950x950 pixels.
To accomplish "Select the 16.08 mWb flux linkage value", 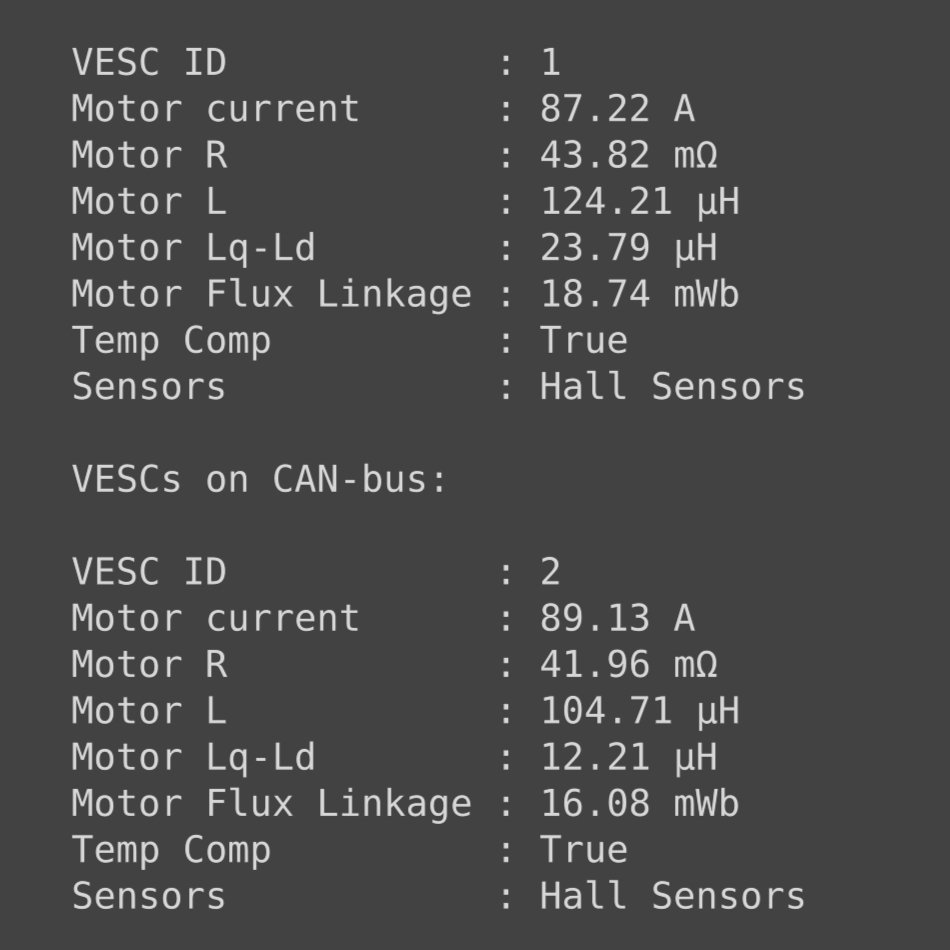I will click(639, 803).
